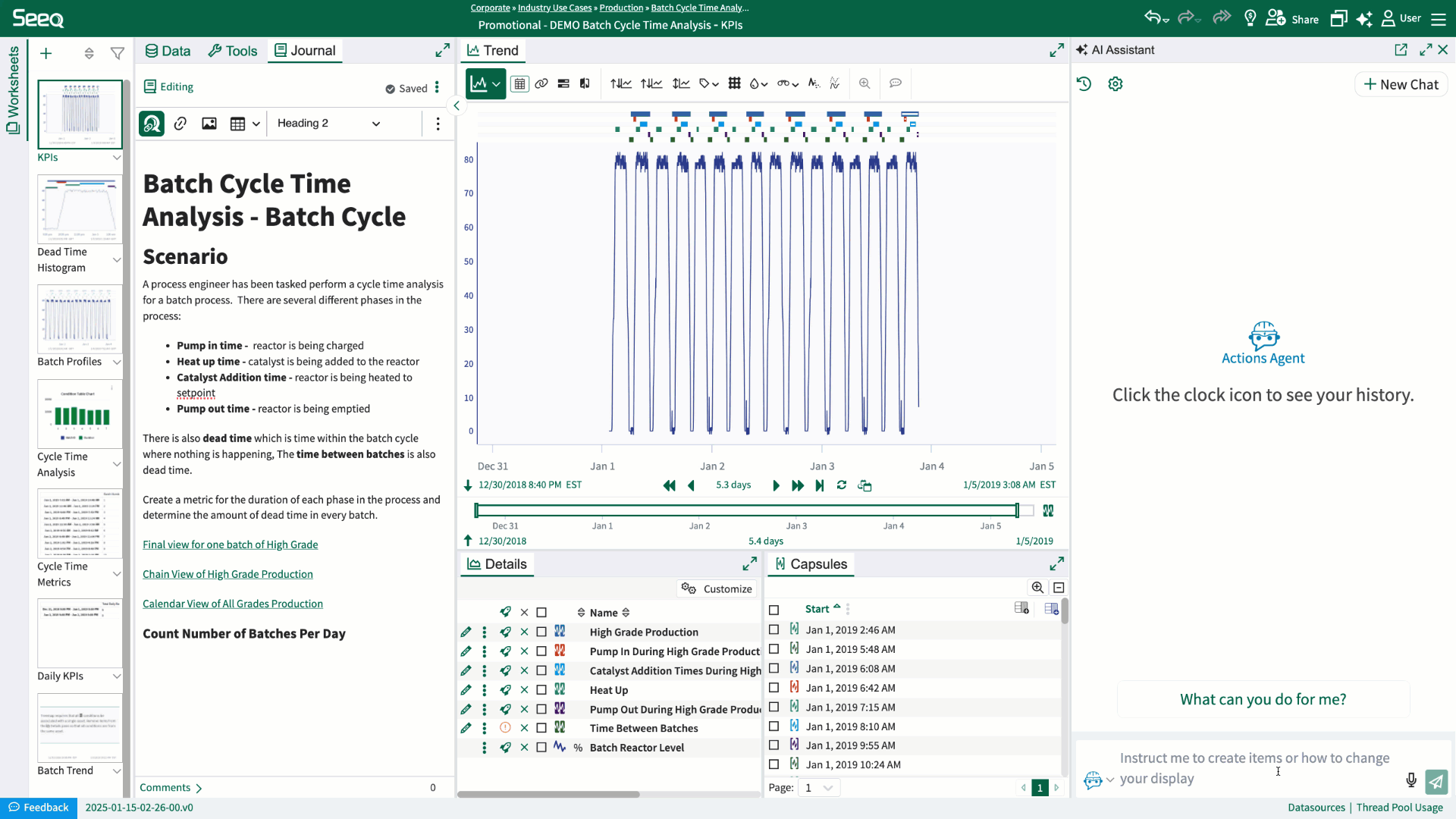Image resolution: width=1456 pixels, height=819 pixels.
Task: Open the Worksheets side tab
Action: point(13,89)
